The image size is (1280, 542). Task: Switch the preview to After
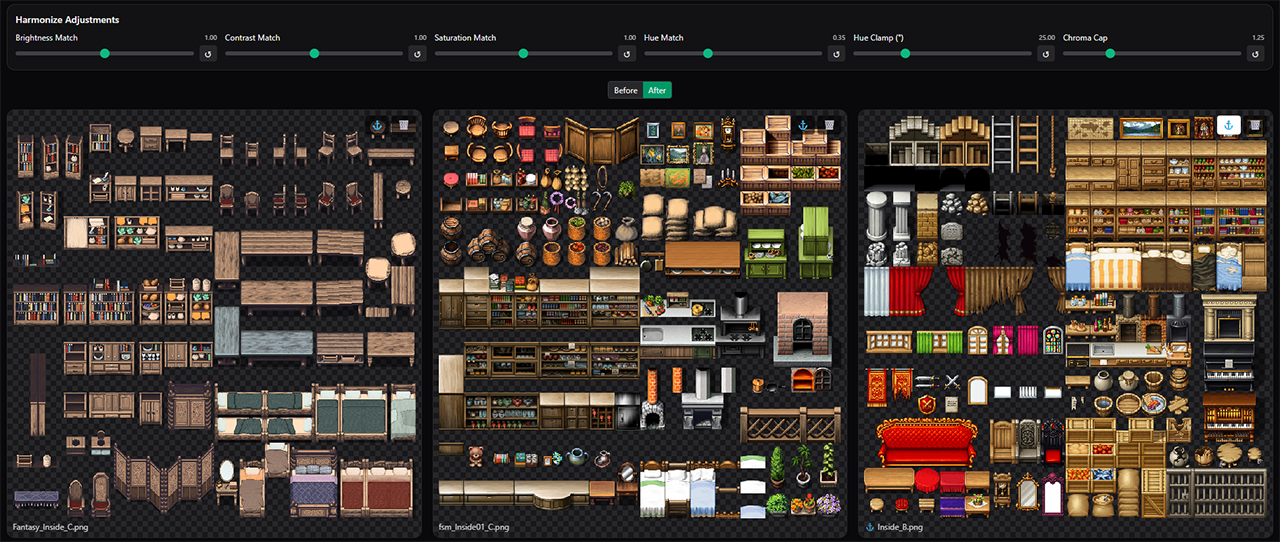[x=657, y=90]
